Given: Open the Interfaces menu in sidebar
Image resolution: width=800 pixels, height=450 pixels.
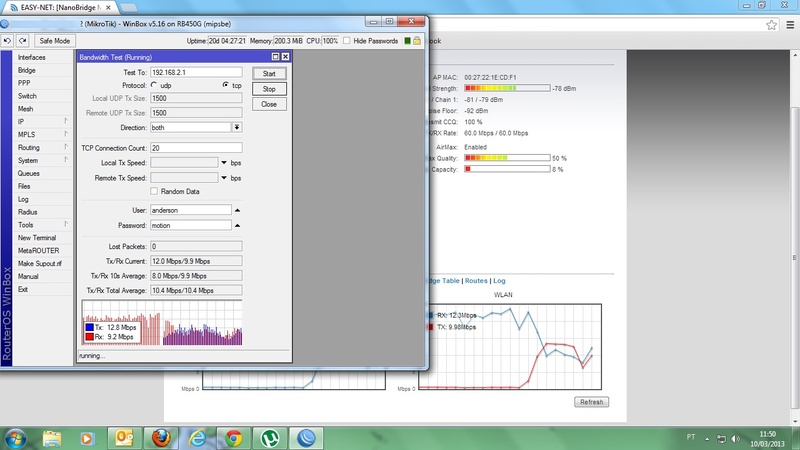Looking at the screenshot, I should (x=32, y=58).
